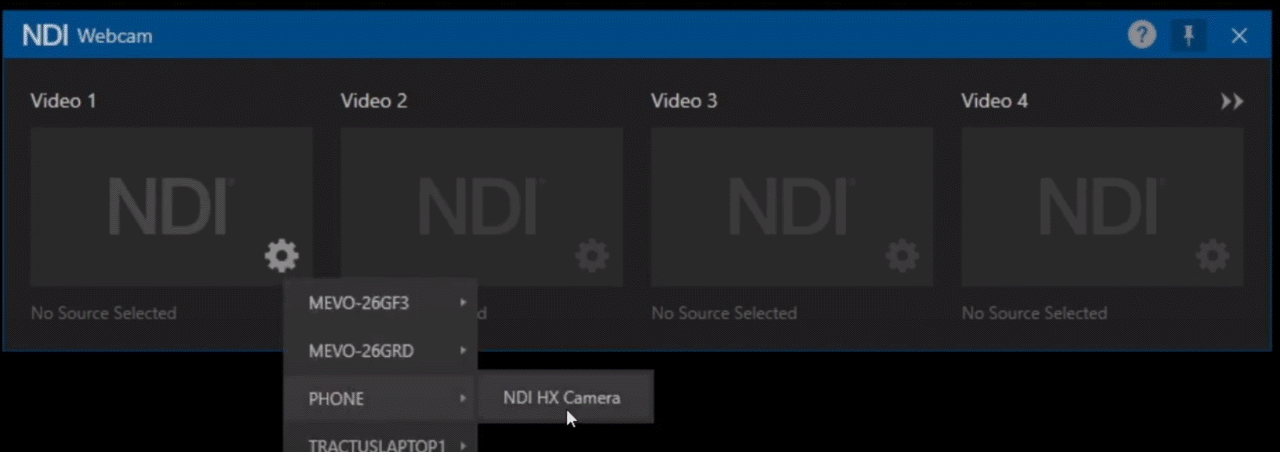Image resolution: width=1280 pixels, height=452 pixels.
Task: Close the NDI Webcam window
Action: [1239, 36]
